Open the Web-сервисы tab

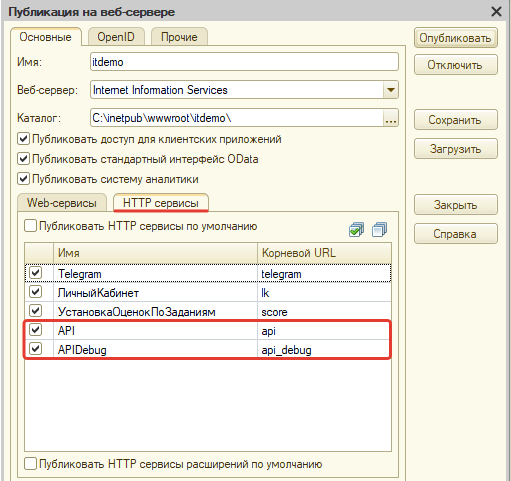click(x=62, y=203)
